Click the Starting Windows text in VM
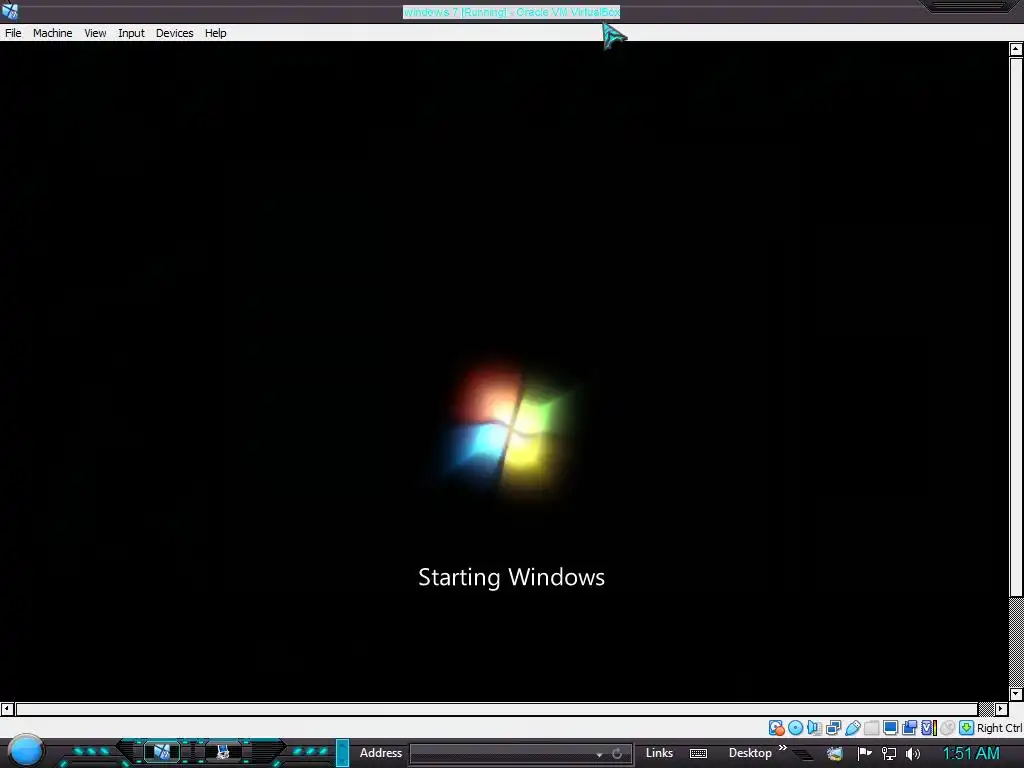 (x=511, y=577)
